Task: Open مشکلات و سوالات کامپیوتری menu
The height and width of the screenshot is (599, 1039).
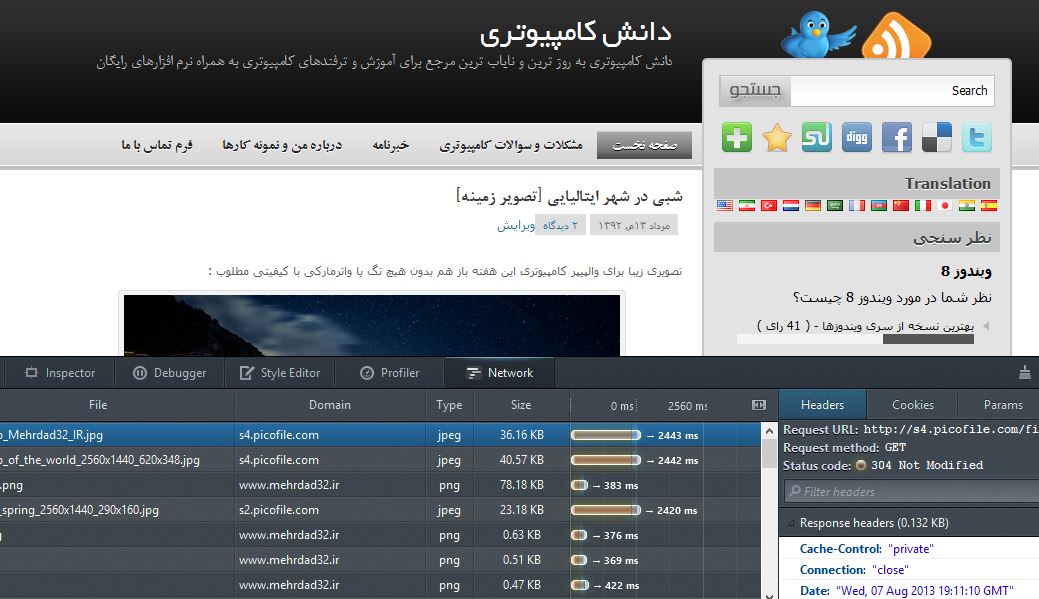Action: [x=511, y=145]
